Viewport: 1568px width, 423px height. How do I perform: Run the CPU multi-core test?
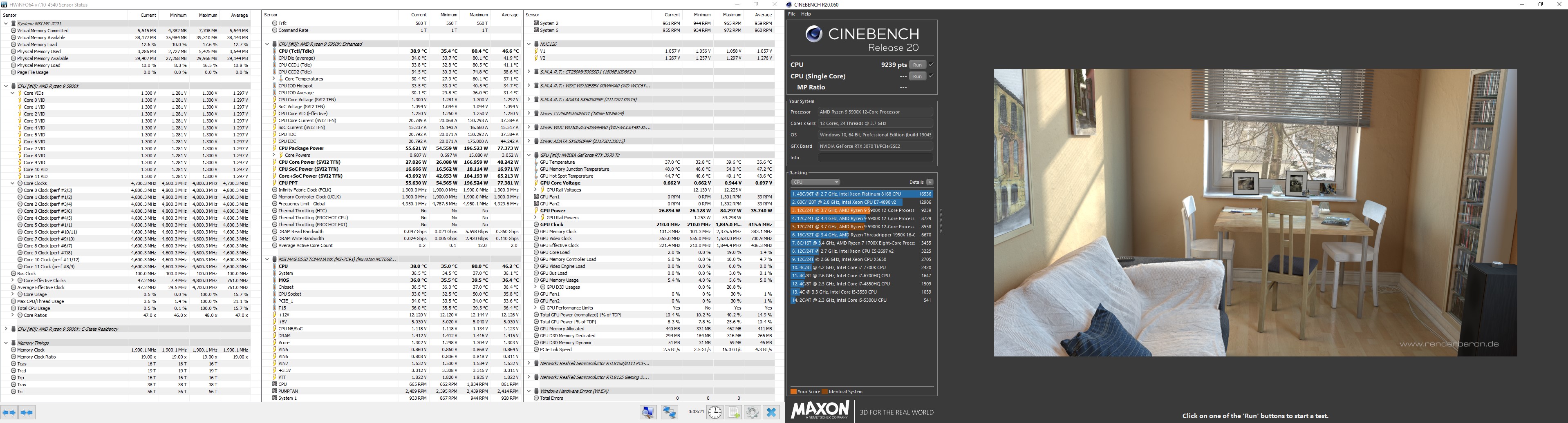(x=917, y=65)
